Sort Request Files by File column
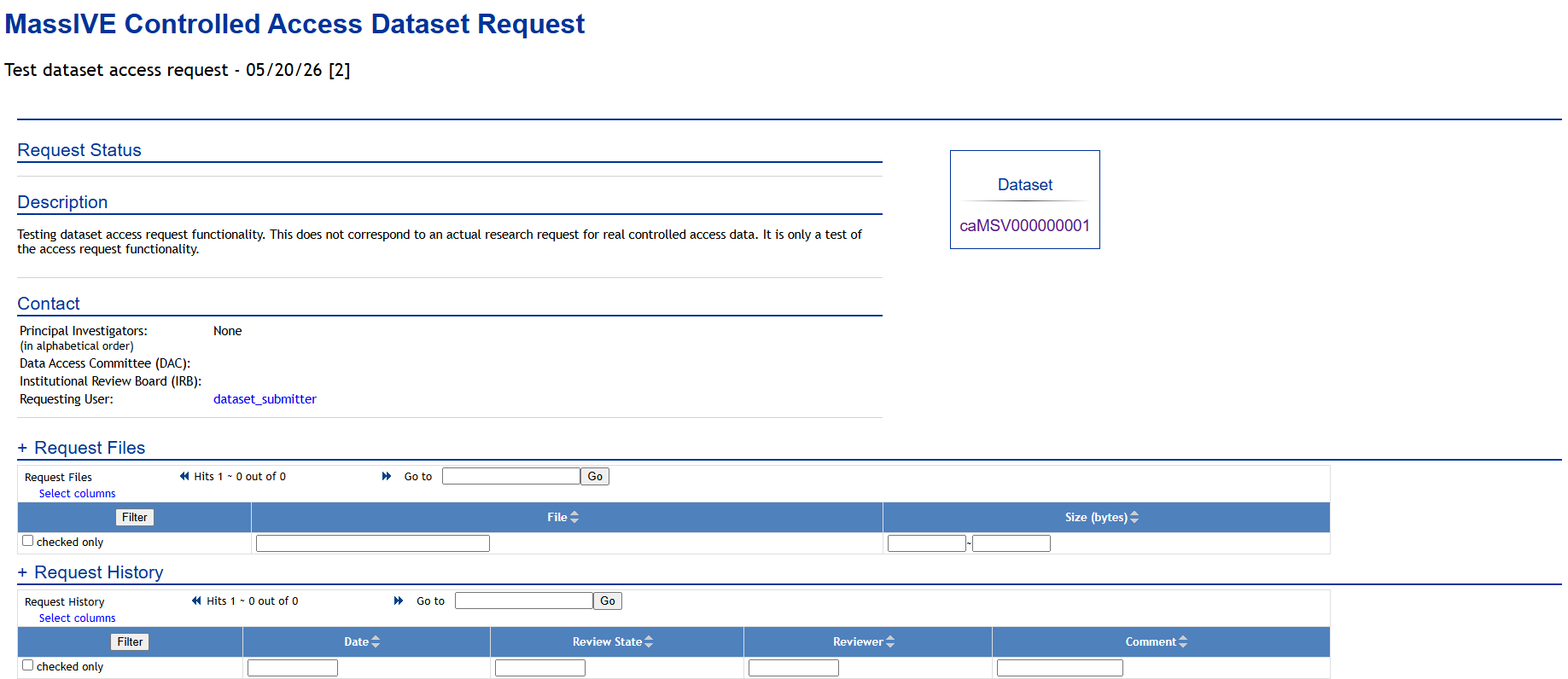The height and width of the screenshot is (679, 1568). [574, 517]
